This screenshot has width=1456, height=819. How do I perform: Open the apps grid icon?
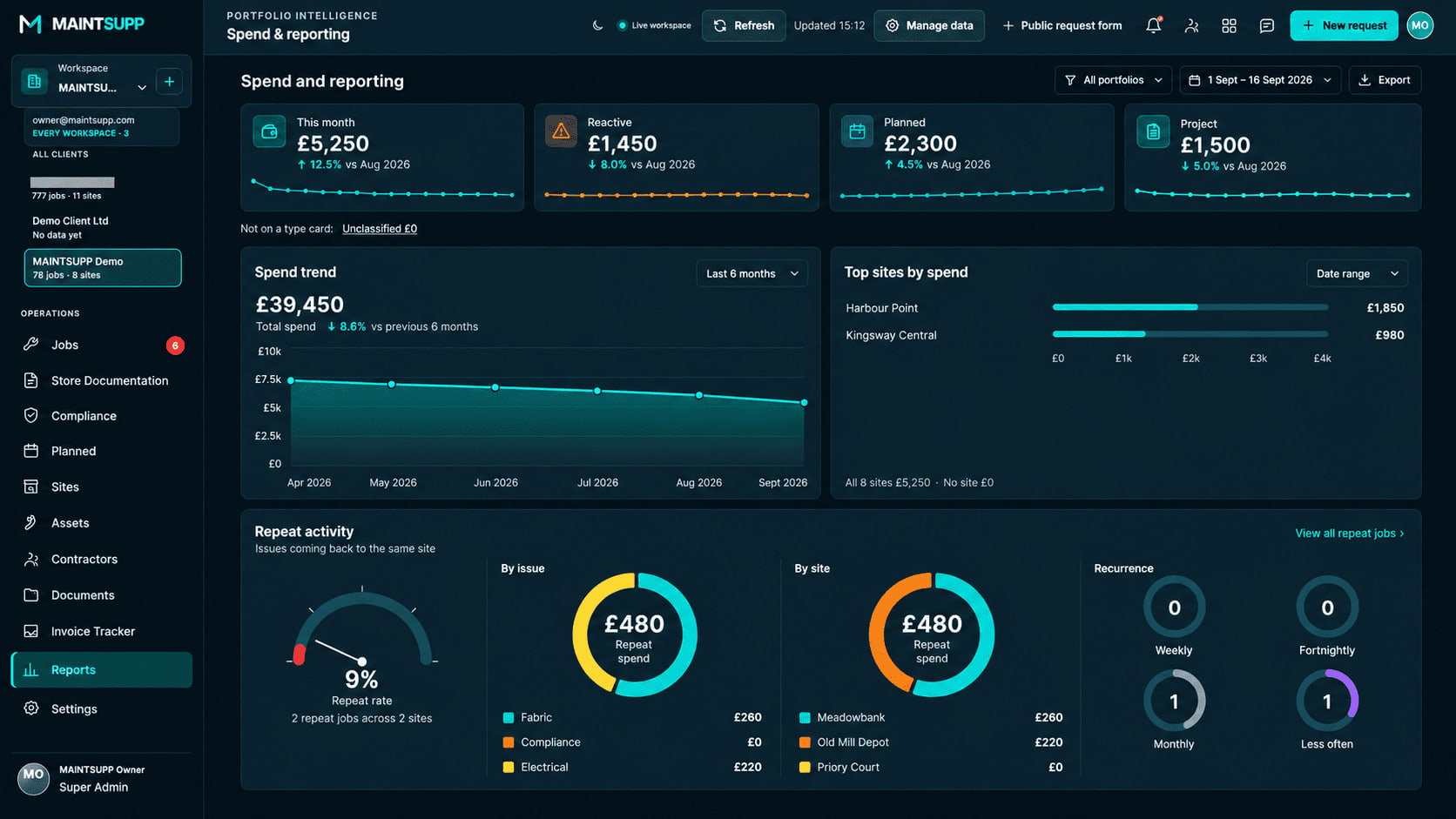(x=1229, y=26)
